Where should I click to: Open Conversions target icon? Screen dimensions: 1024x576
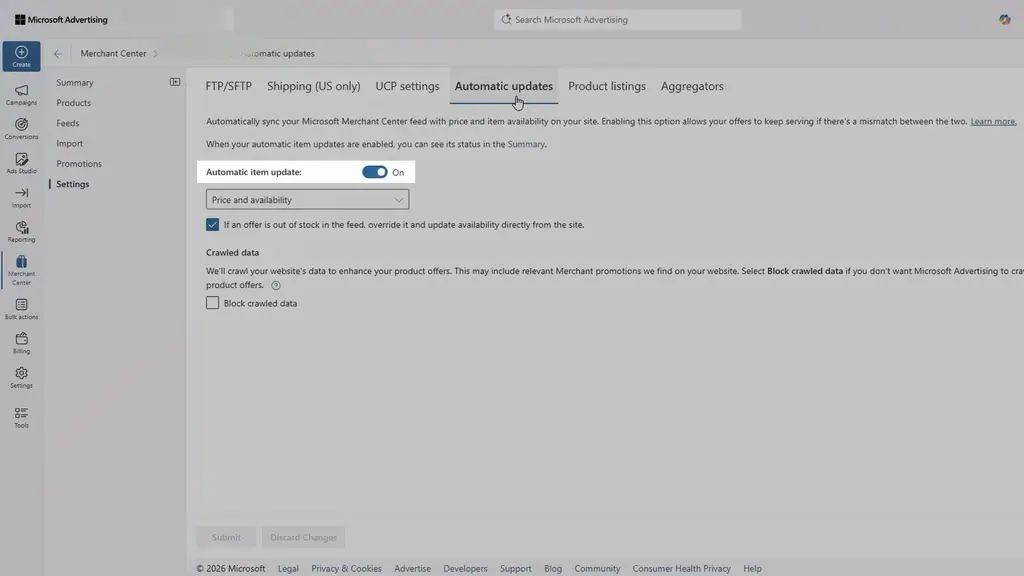22,124
